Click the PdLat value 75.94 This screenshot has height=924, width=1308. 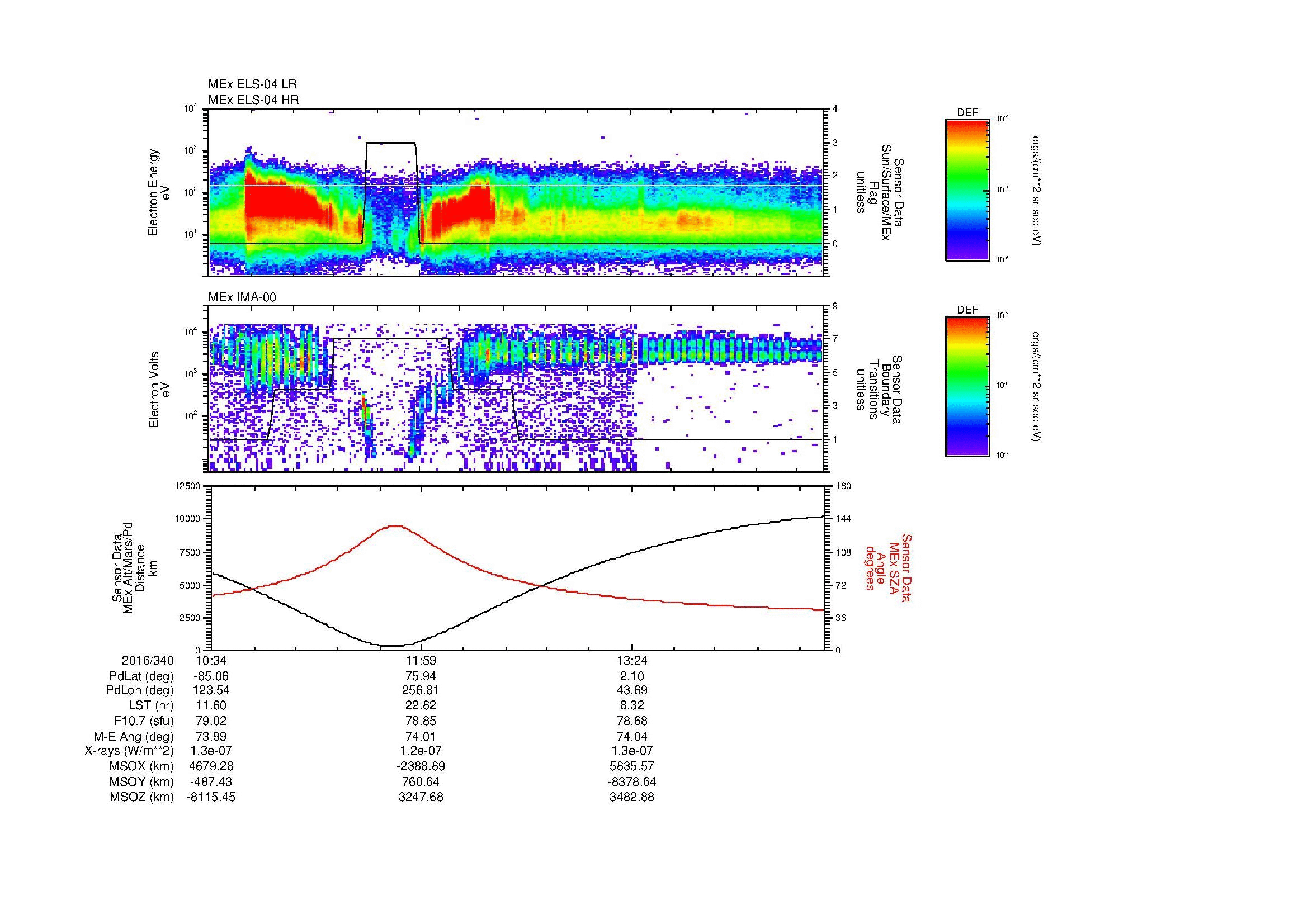click(421, 676)
